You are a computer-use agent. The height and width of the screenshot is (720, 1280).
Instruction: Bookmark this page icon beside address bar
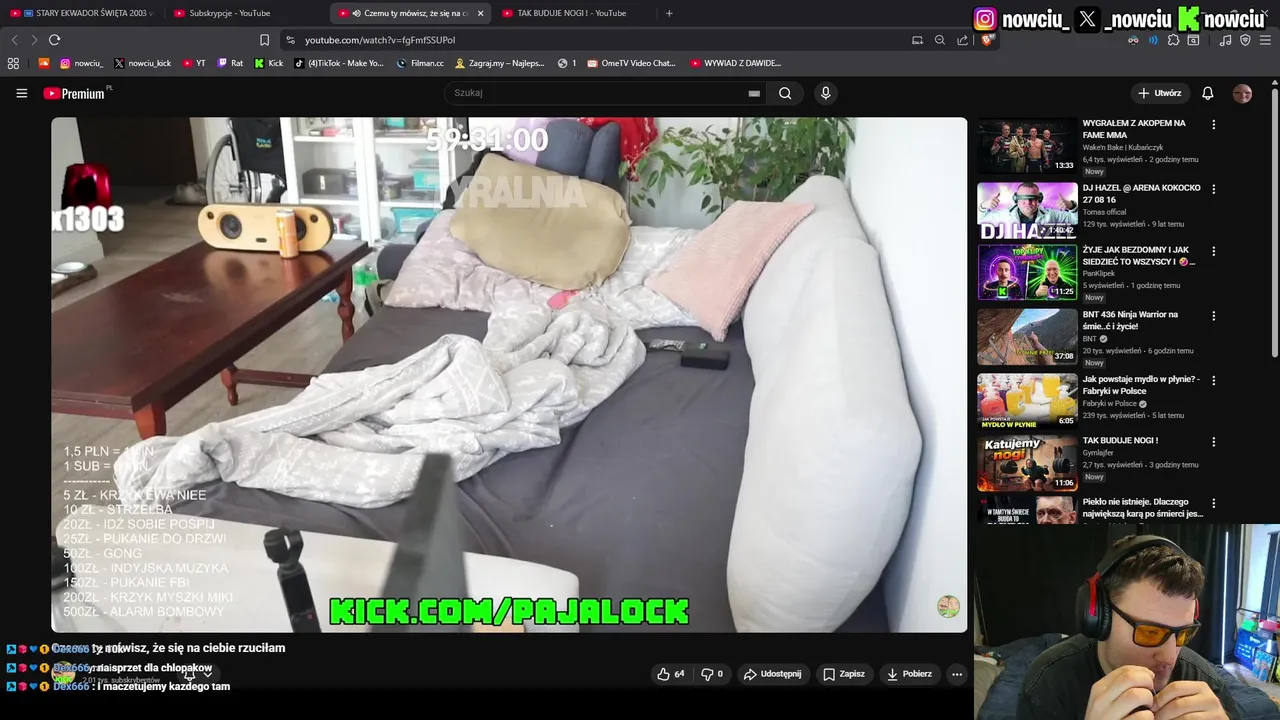pos(264,40)
